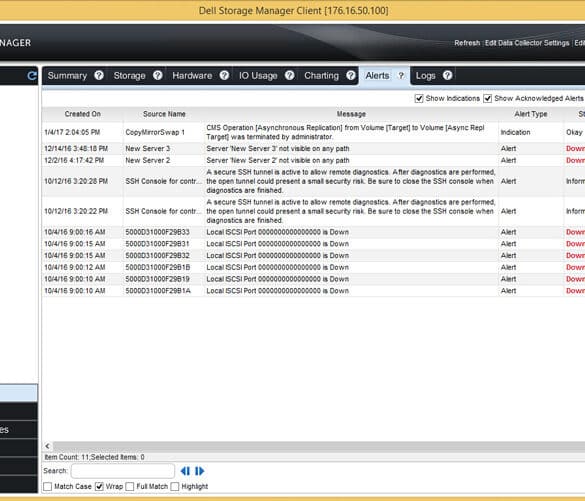Open help icon next to Hardware tab
The width and height of the screenshot is (585, 501).
pyautogui.click(x=224, y=75)
